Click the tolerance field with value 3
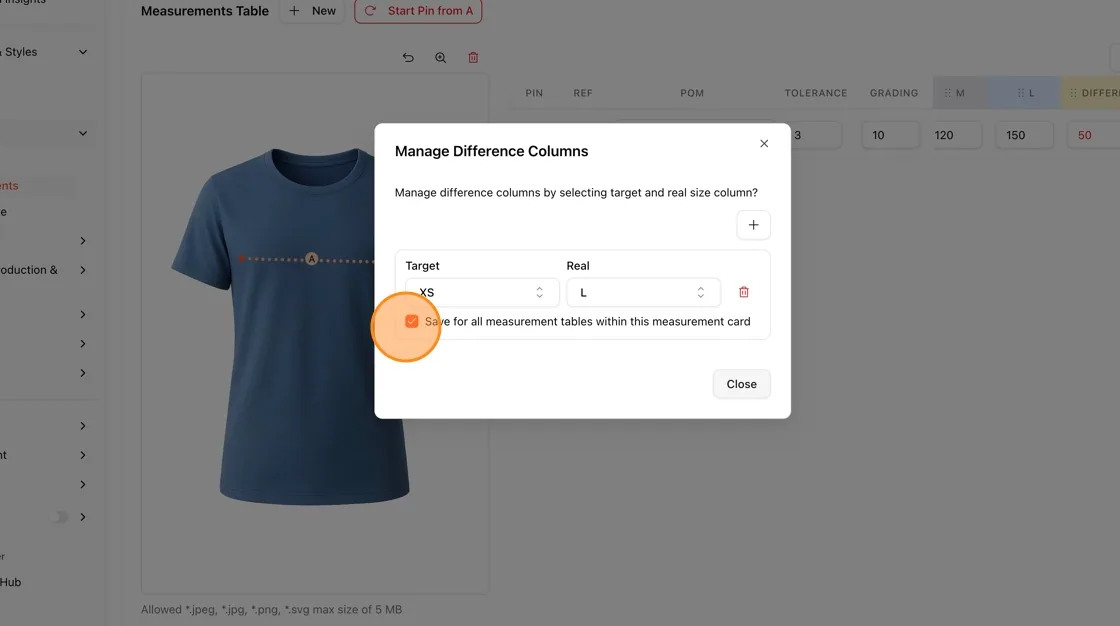1120x626 pixels. tap(816, 135)
